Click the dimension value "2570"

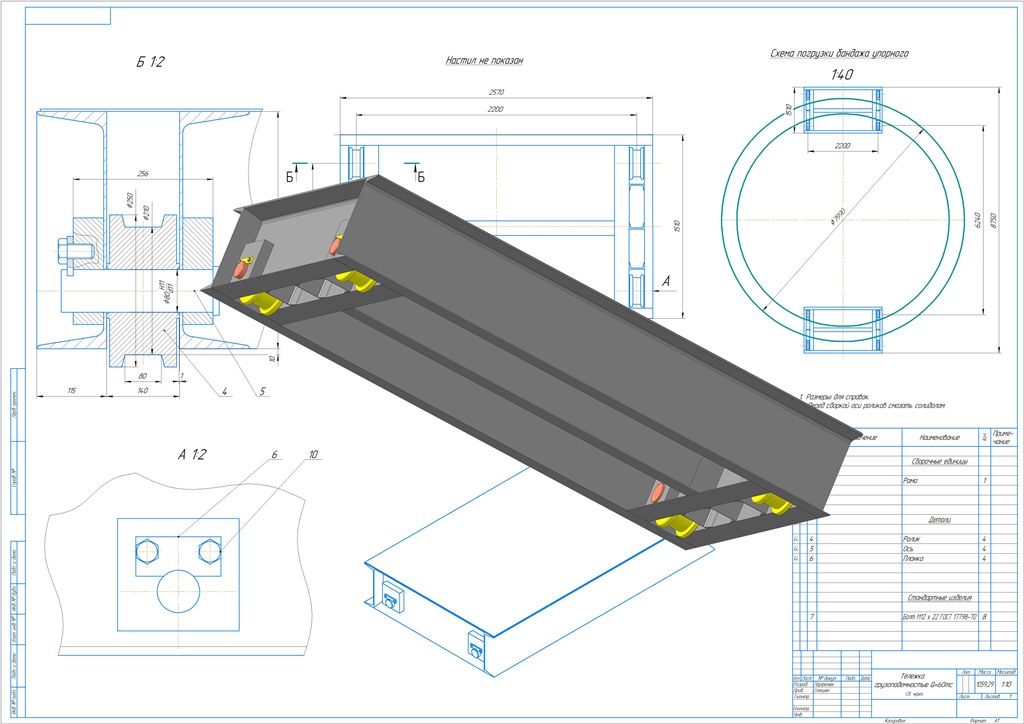coord(496,92)
